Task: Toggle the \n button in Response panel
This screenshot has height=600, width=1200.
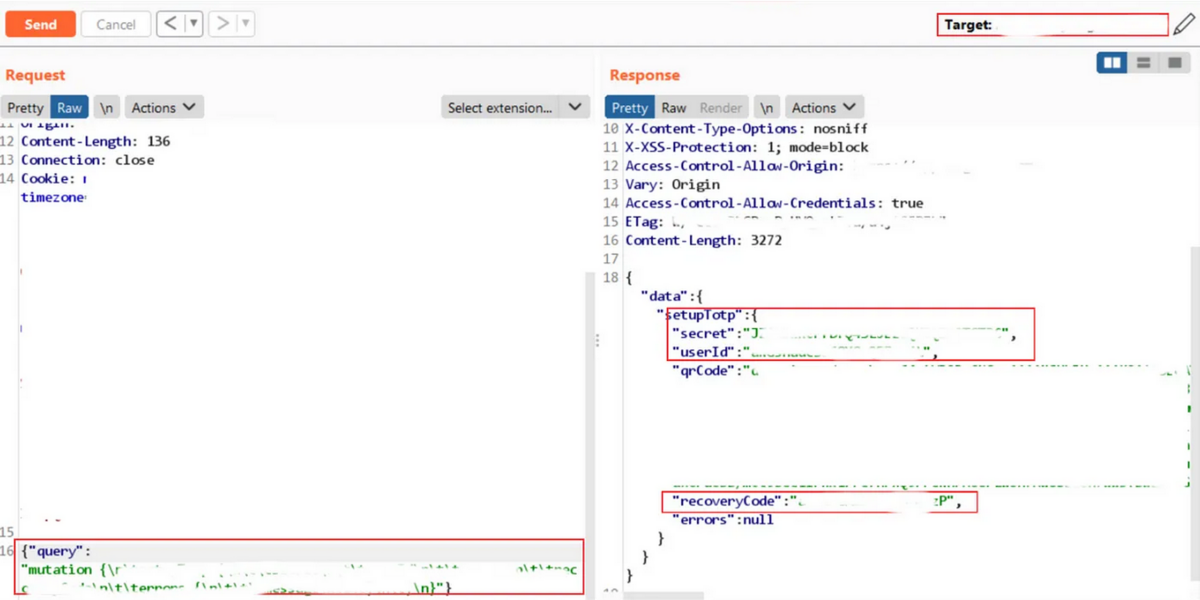Action: [767, 107]
